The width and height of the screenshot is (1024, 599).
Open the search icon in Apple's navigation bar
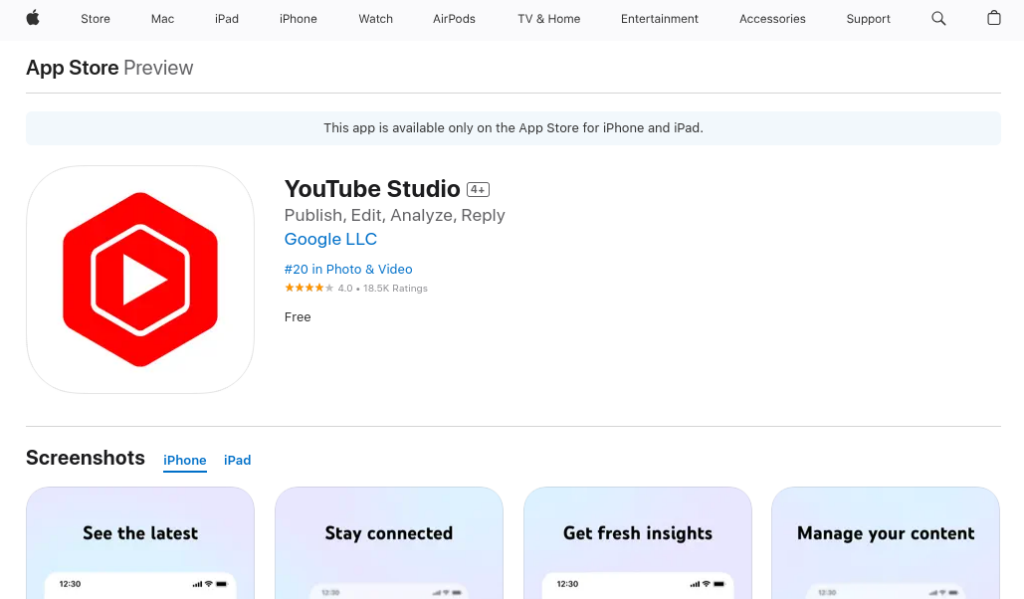938,18
